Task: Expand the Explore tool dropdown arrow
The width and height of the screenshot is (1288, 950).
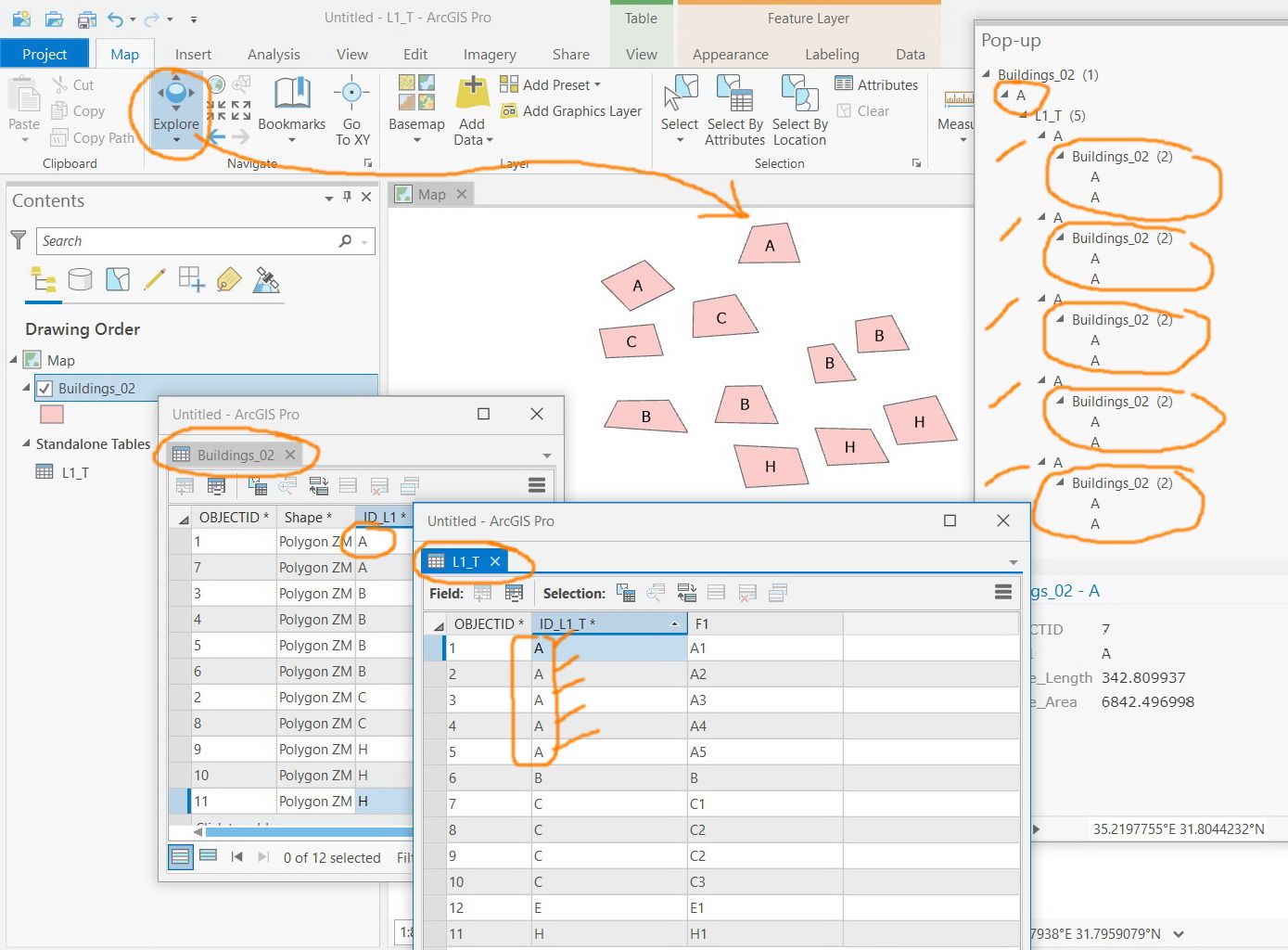Action: [x=176, y=140]
